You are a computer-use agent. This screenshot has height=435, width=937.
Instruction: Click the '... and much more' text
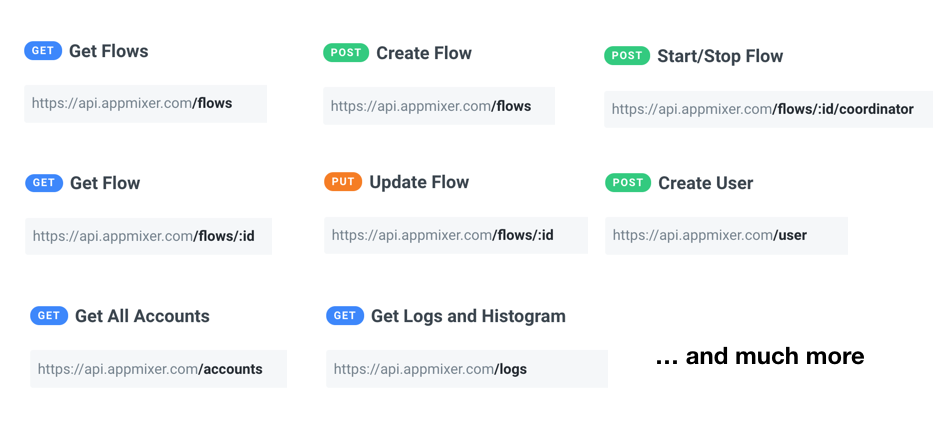760,356
